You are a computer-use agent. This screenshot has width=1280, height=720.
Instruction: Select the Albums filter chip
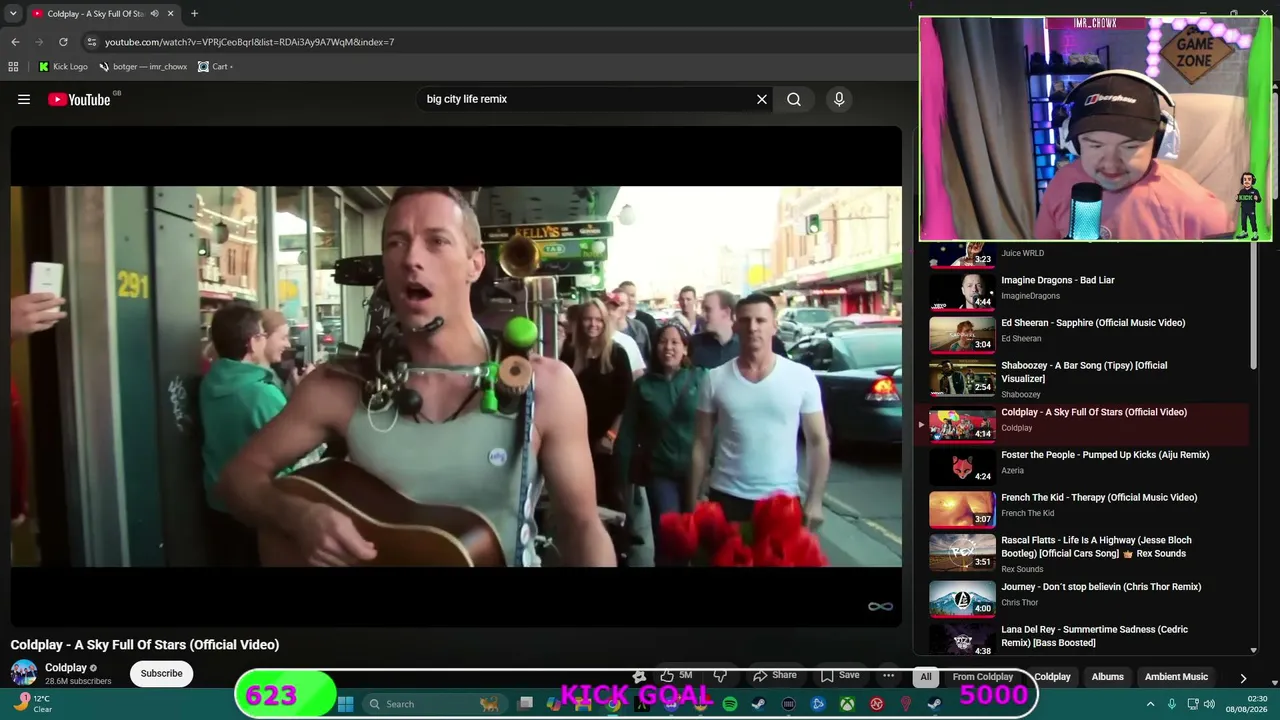pos(1108,677)
